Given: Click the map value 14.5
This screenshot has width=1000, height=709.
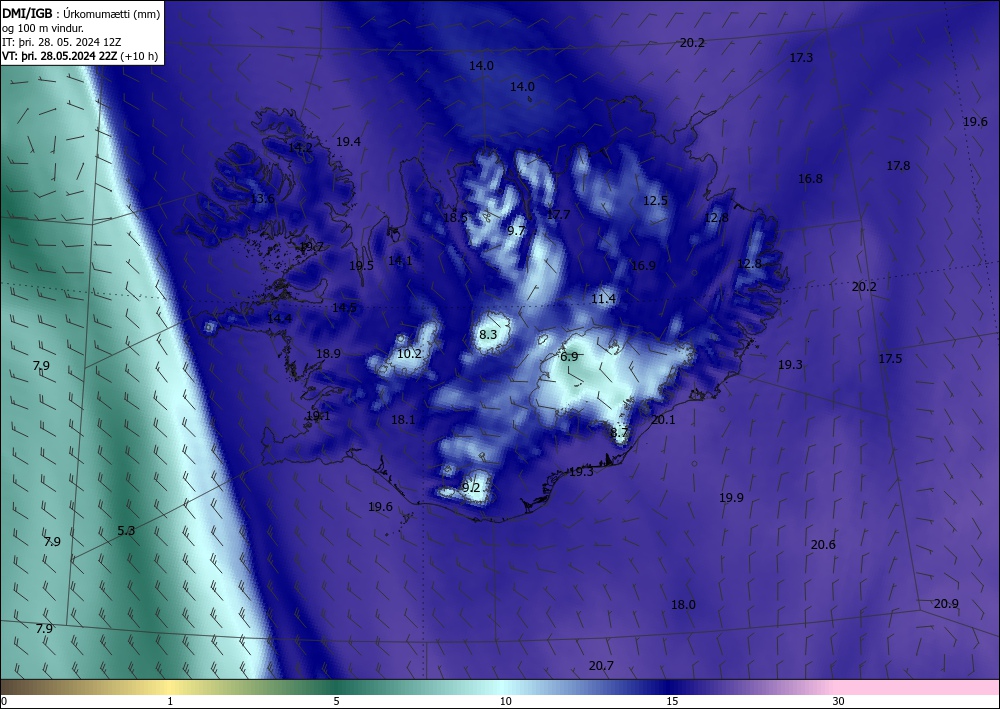Looking at the screenshot, I should (344, 308).
